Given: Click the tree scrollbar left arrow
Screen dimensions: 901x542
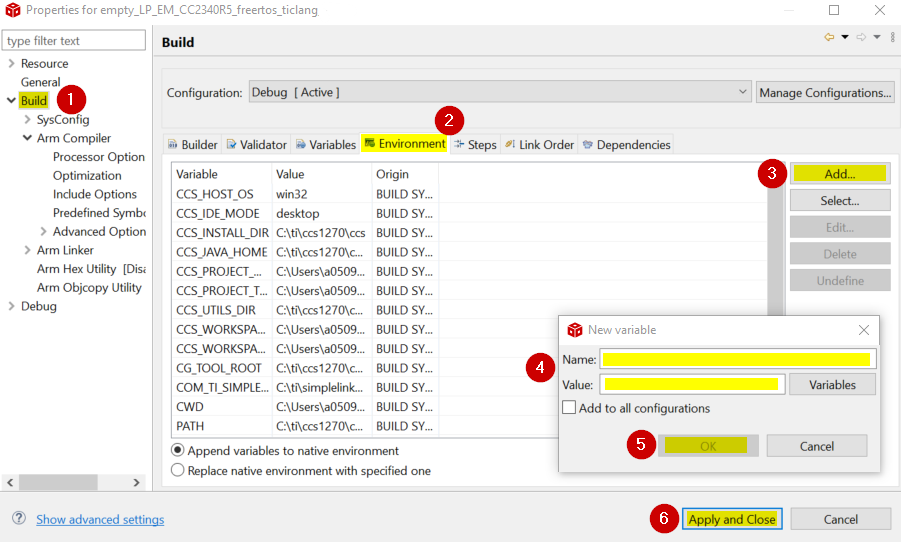Looking at the screenshot, I should coord(10,482).
